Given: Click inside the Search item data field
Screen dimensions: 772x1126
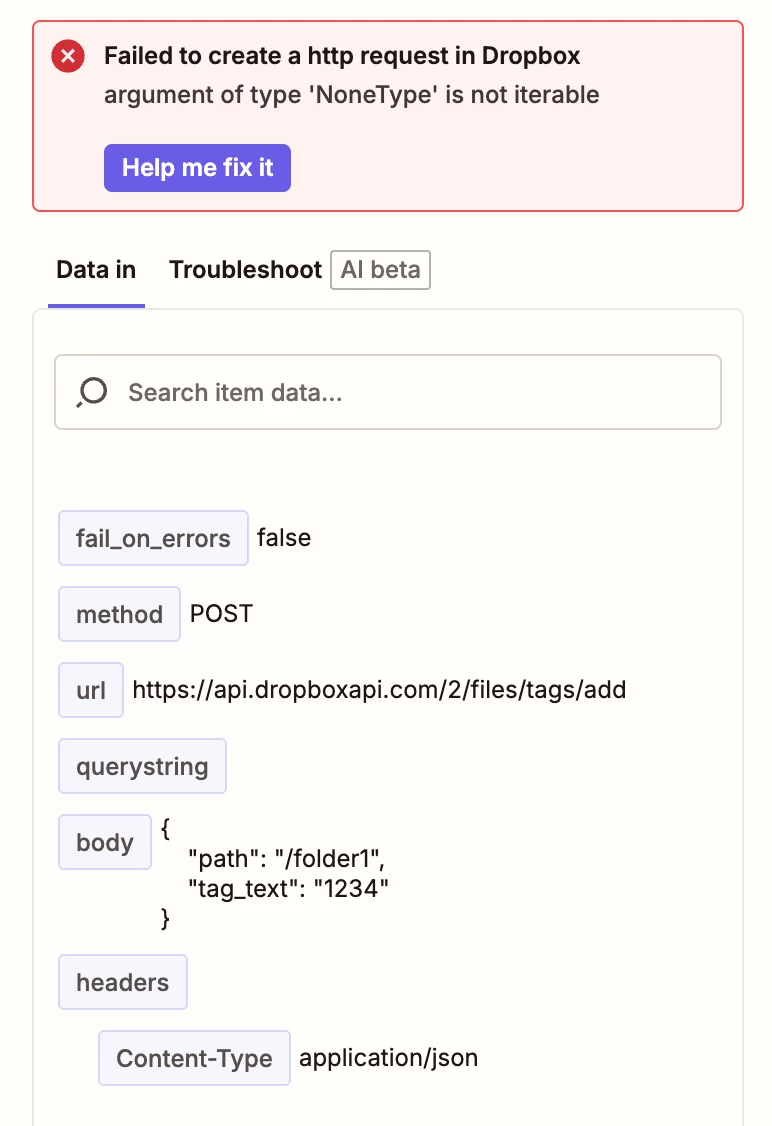Looking at the screenshot, I should (300, 392).
